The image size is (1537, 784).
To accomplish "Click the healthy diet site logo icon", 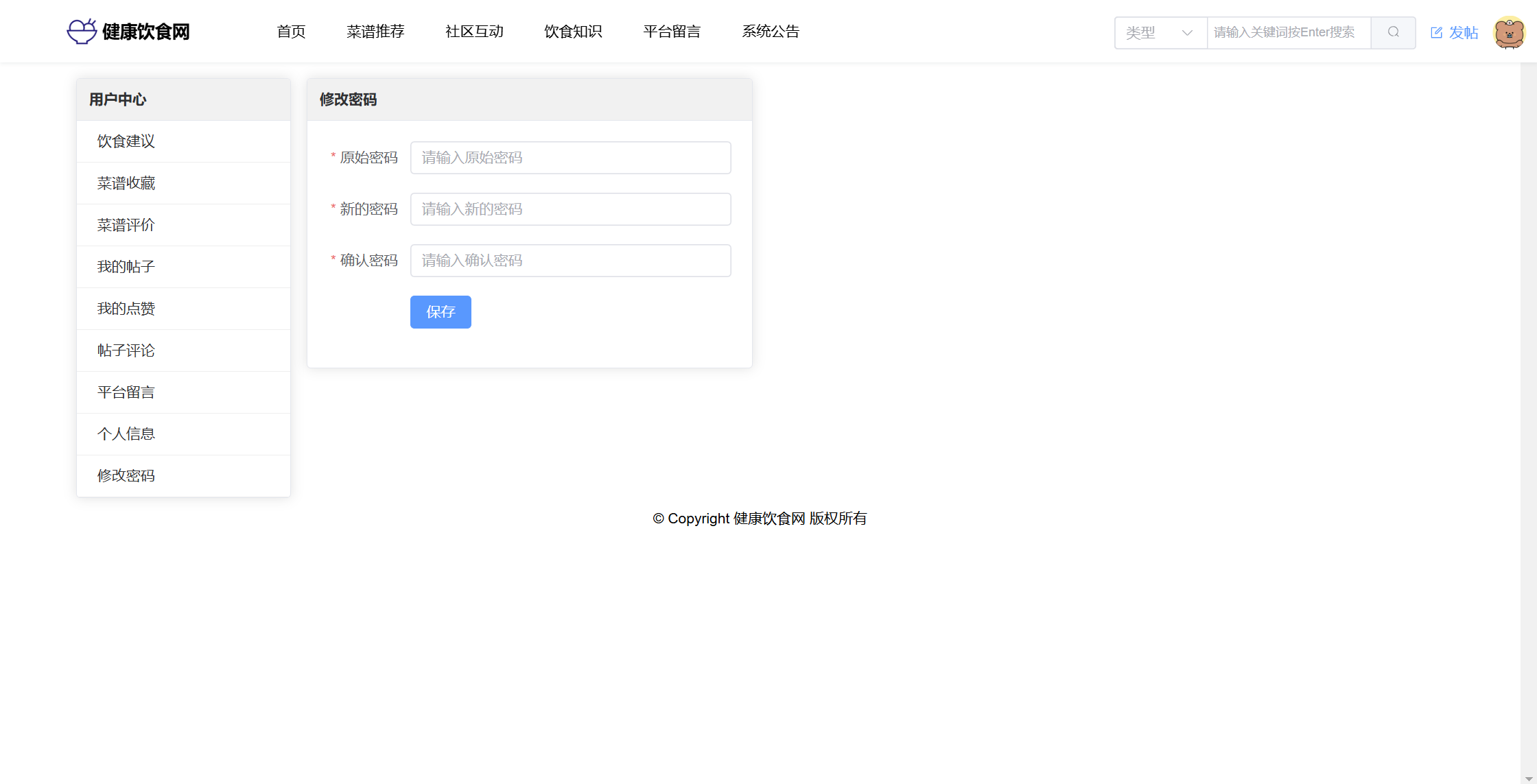I will (x=82, y=32).
